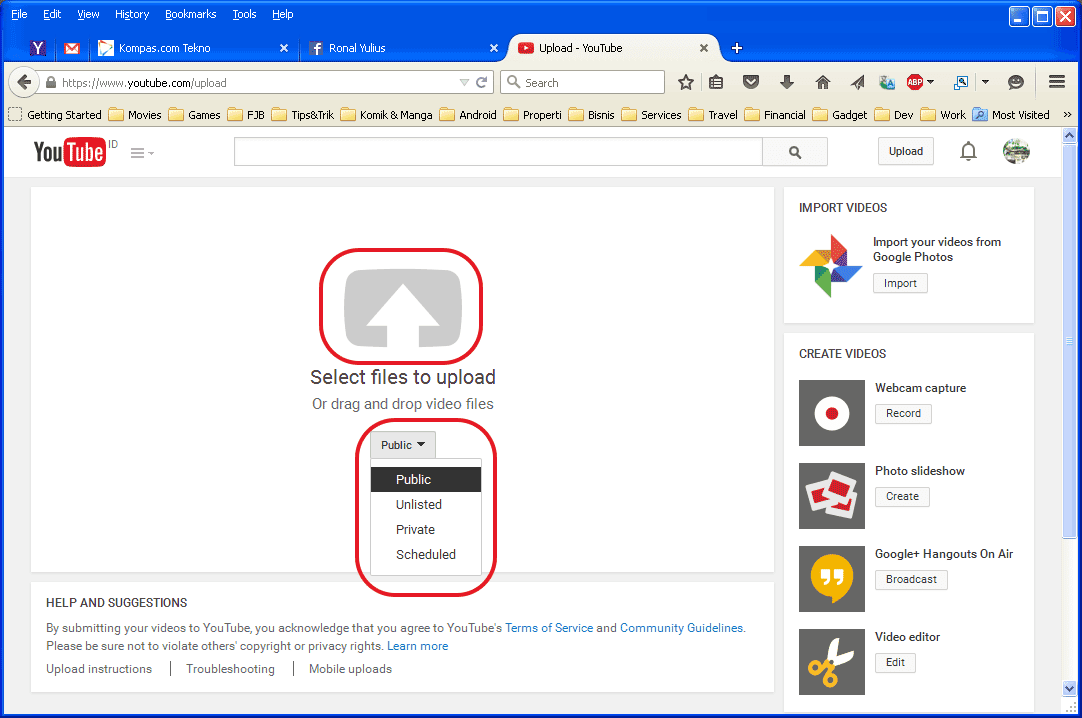Open the History menu
Image resolution: width=1082 pixels, height=718 pixels.
pyautogui.click(x=132, y=14)
